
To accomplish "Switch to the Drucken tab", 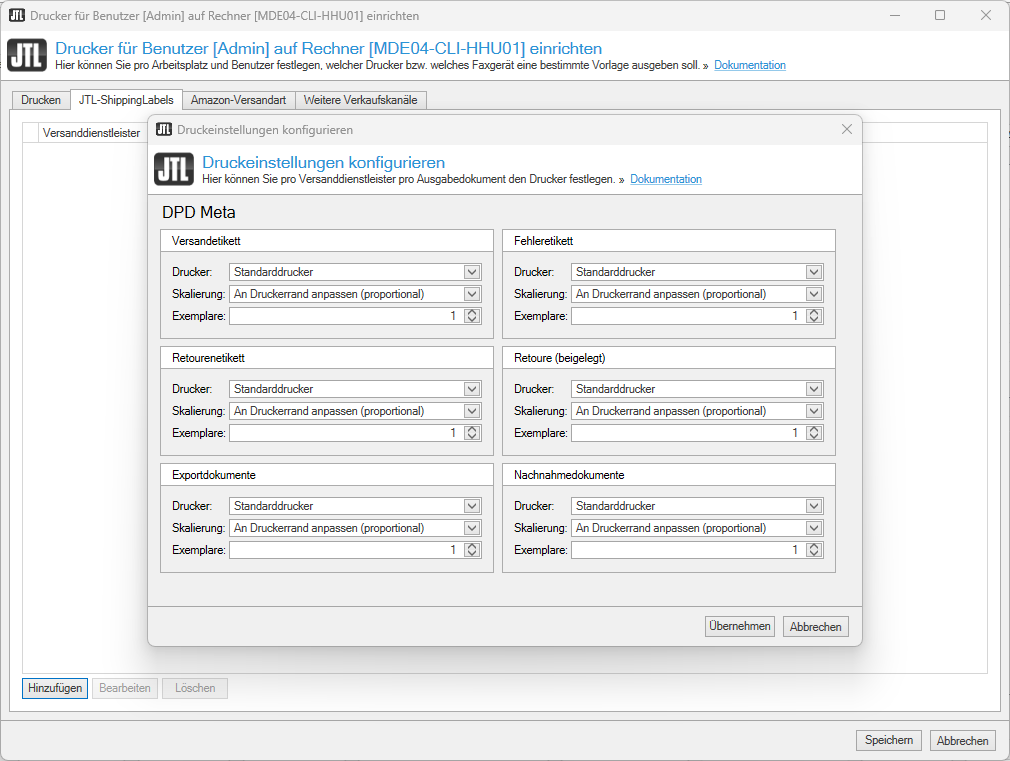I will coord(41,100).
